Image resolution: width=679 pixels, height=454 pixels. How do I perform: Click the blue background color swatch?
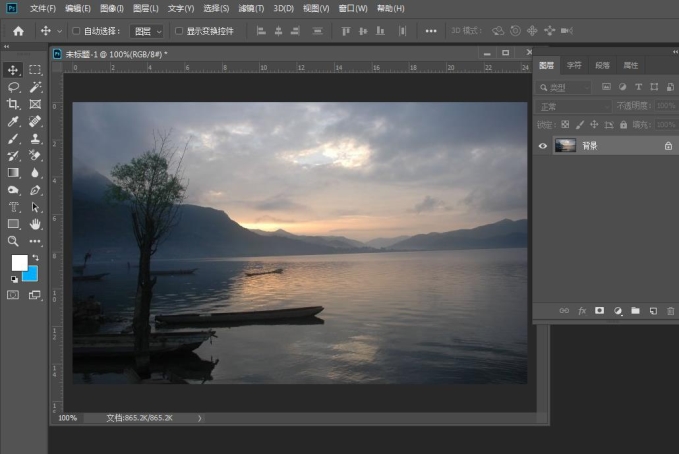pyautogui.click(x=29, y=274)
